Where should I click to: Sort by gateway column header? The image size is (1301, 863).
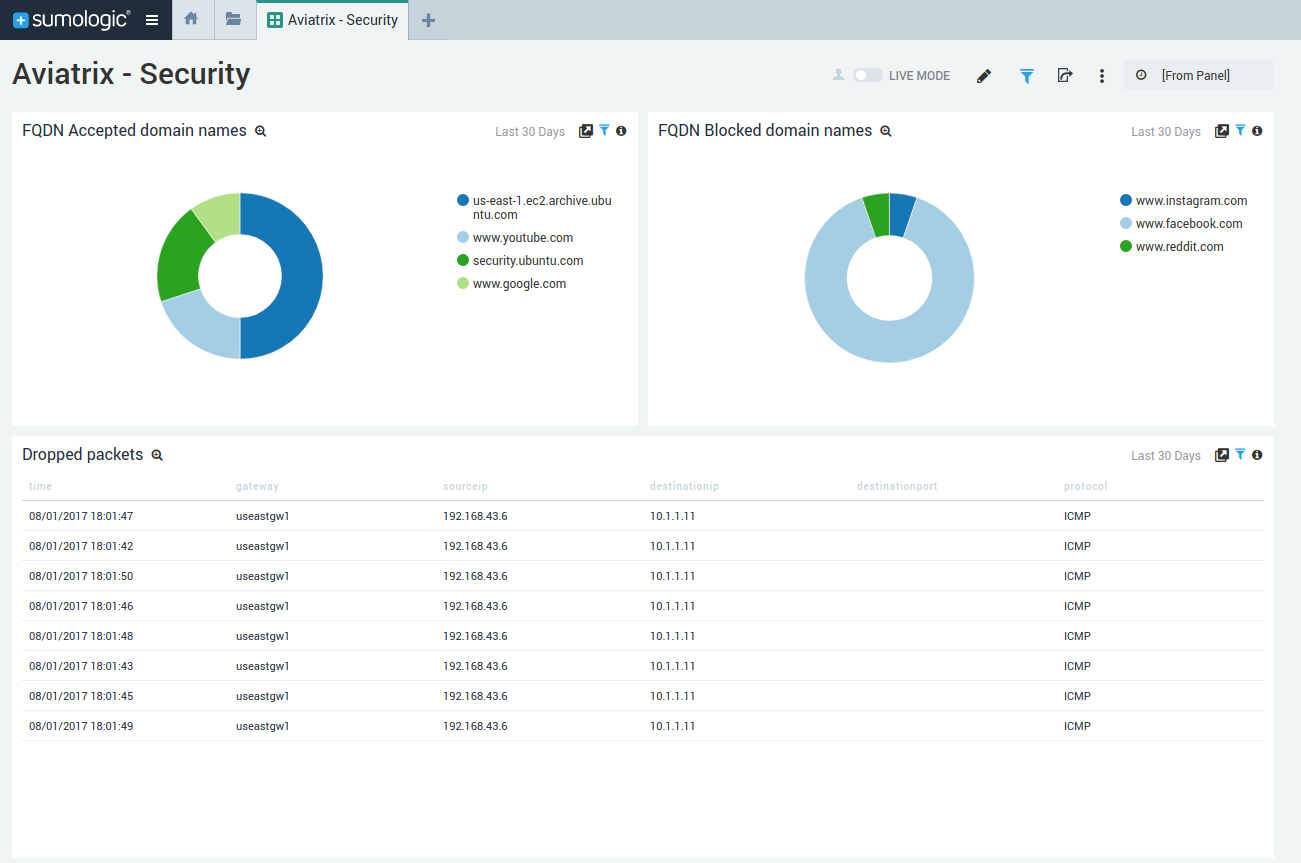click(x=257, y=486)
